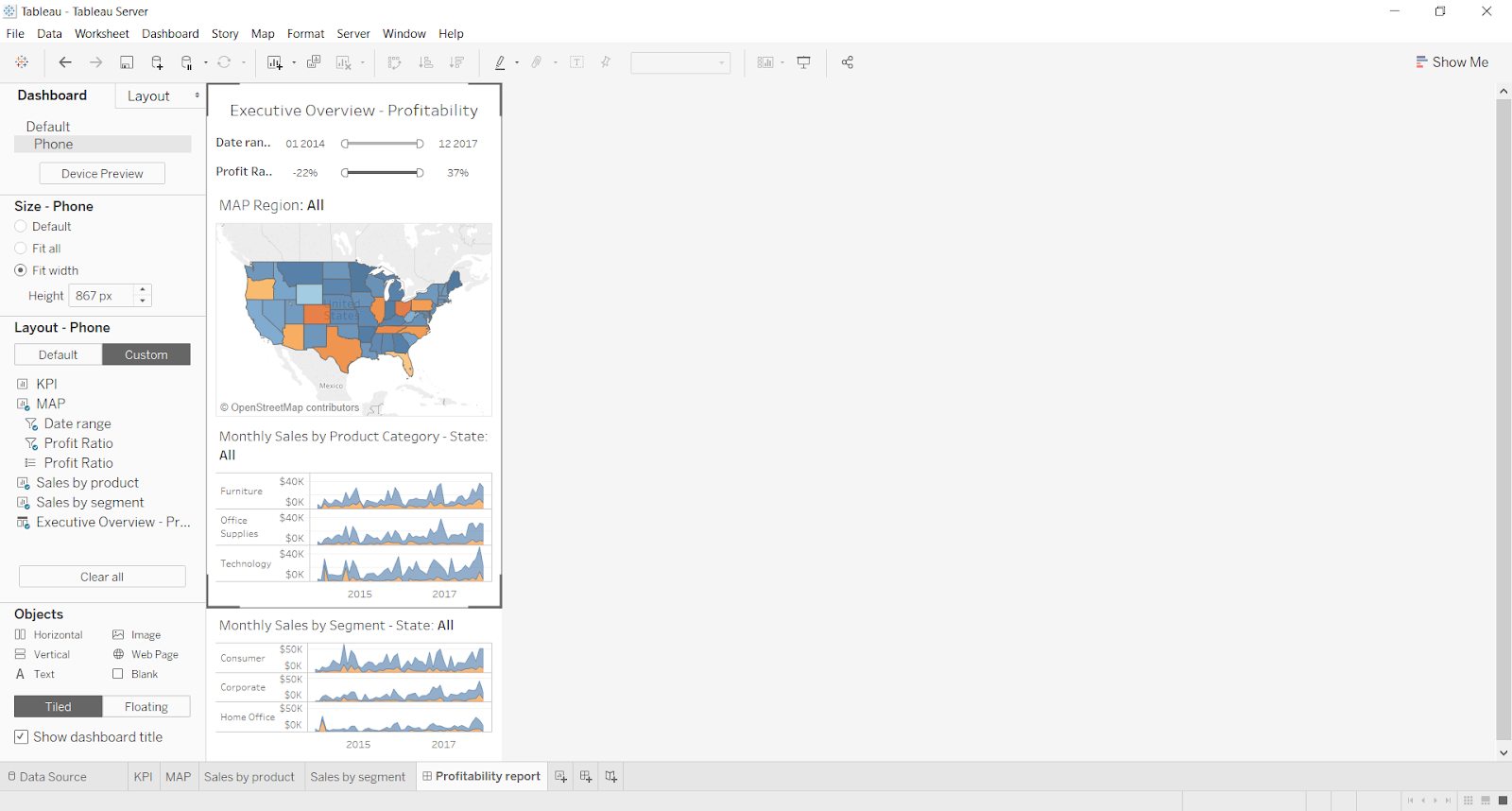1512x811 pixels.
Task: Switch to the Sales by segment tab
Action: point(357,777)
